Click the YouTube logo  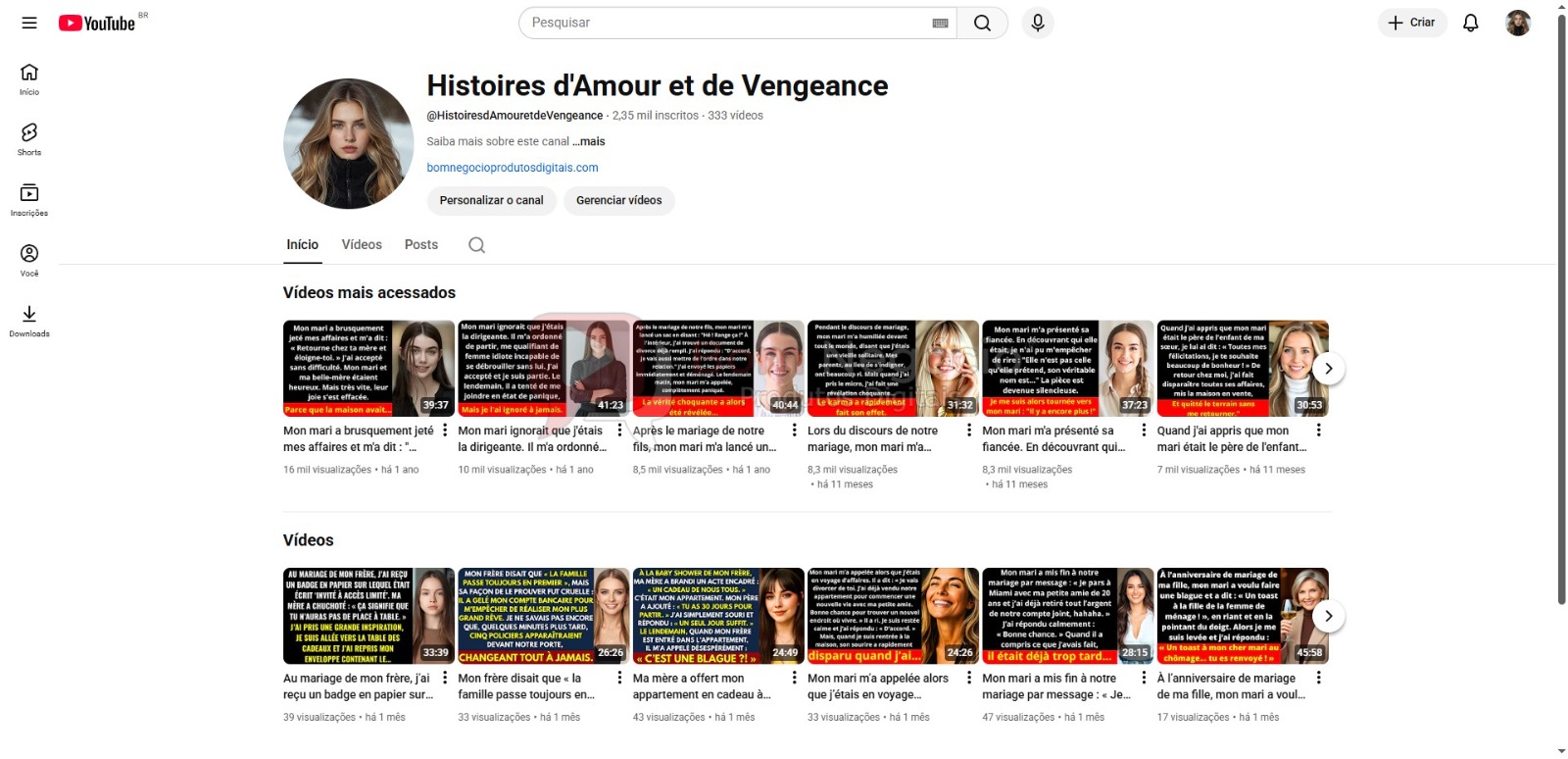pyautogui.click(x=97, y=23)
